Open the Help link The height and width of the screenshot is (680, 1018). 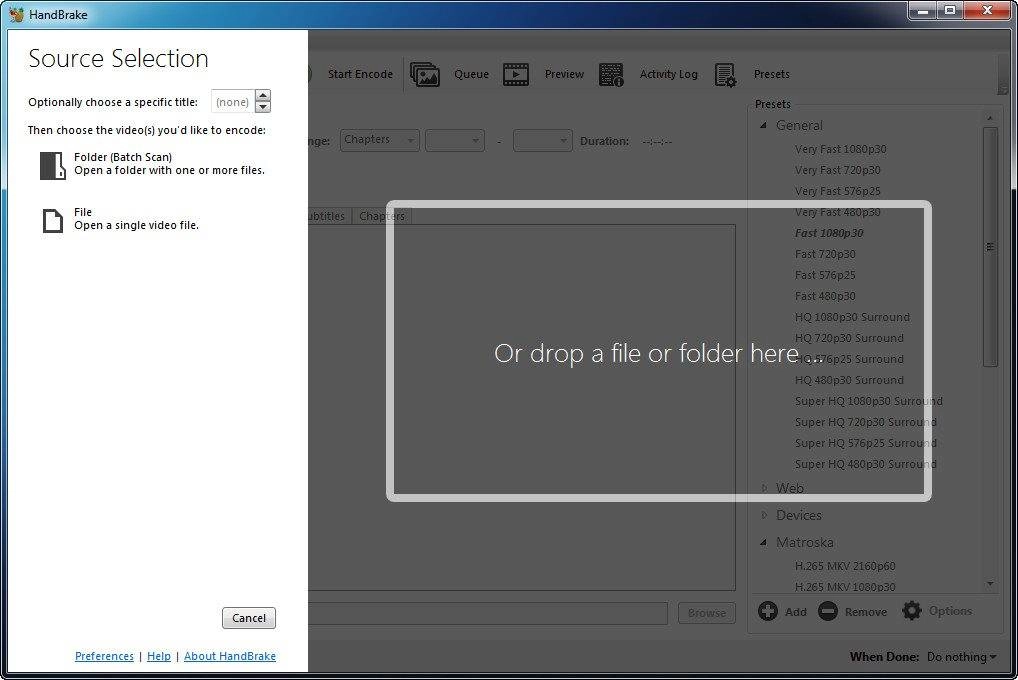(x=159, y=656)
